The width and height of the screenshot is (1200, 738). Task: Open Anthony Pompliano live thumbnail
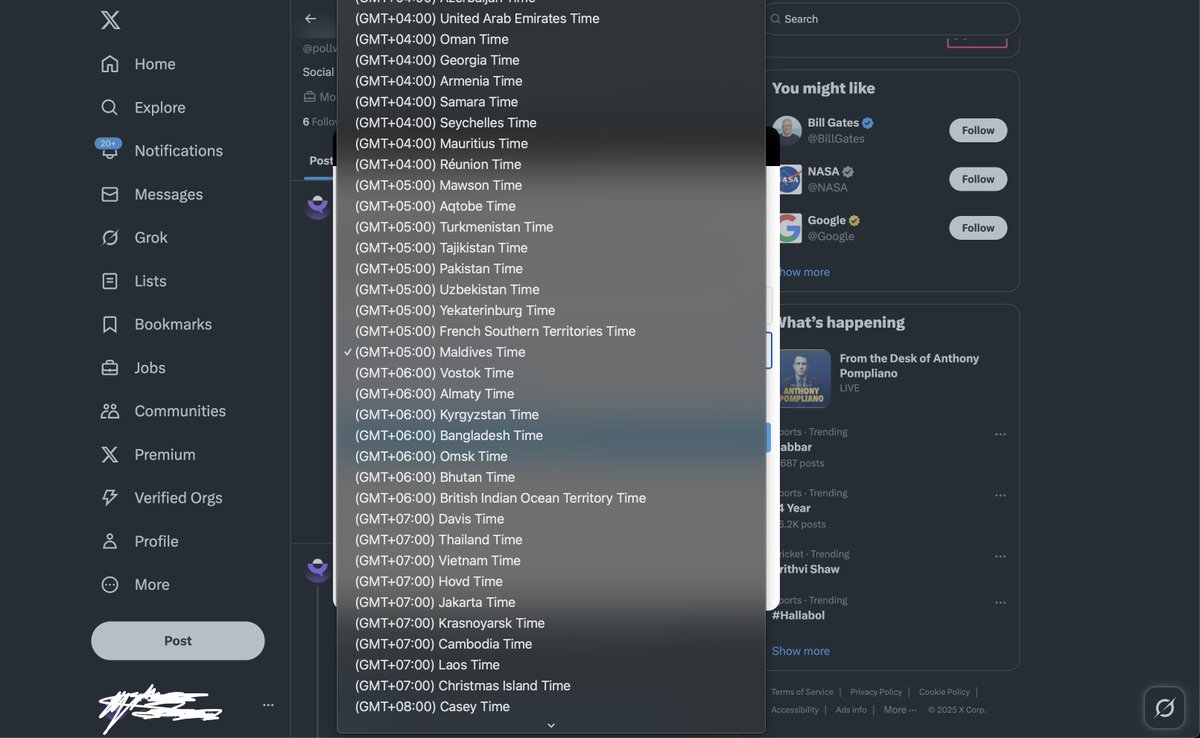[x=804, y=378]
